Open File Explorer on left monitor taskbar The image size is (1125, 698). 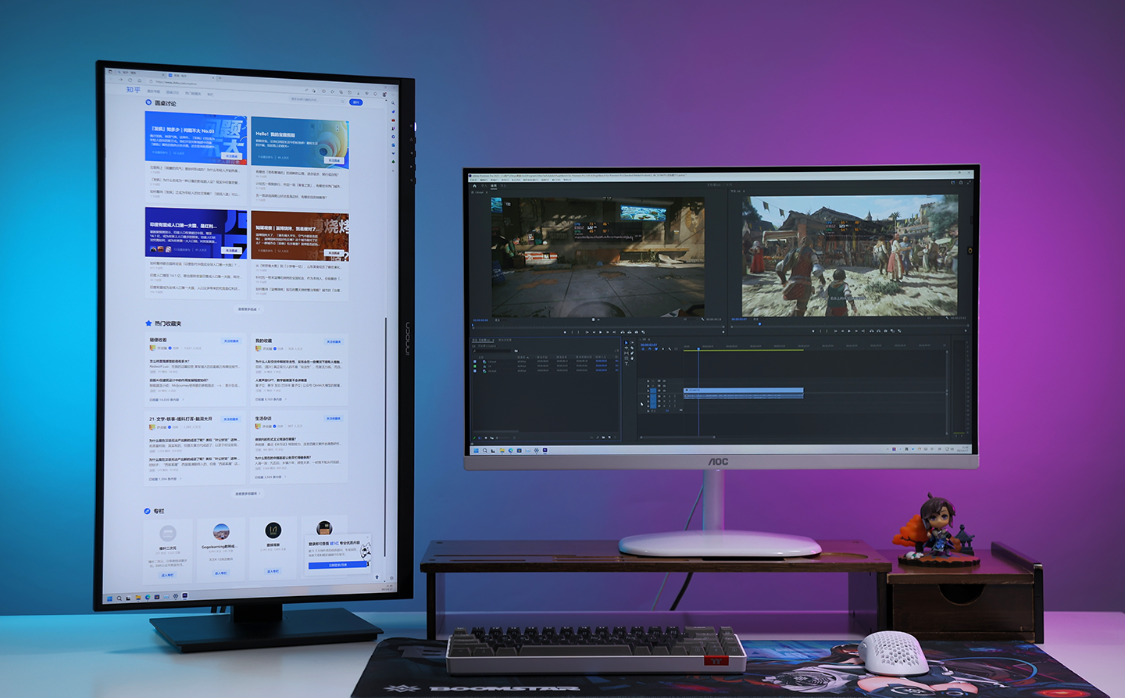(138, 598)
